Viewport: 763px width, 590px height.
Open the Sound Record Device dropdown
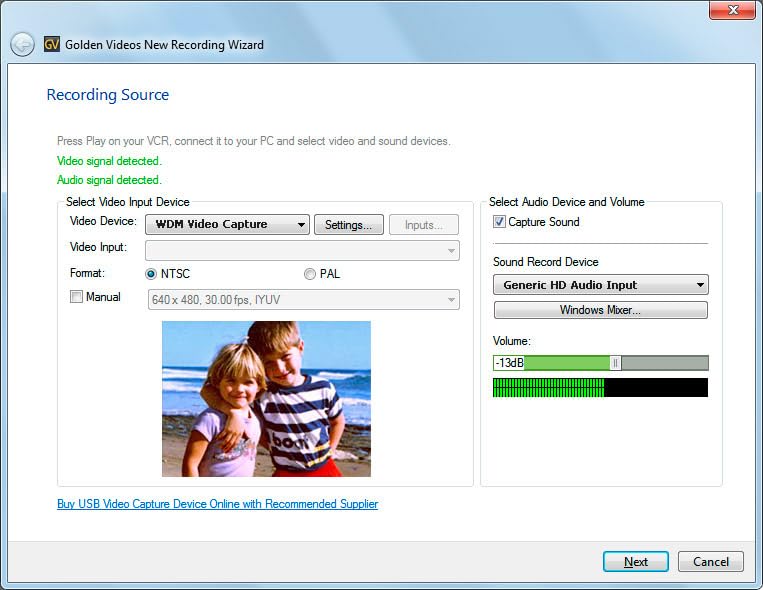coord(600,285)
